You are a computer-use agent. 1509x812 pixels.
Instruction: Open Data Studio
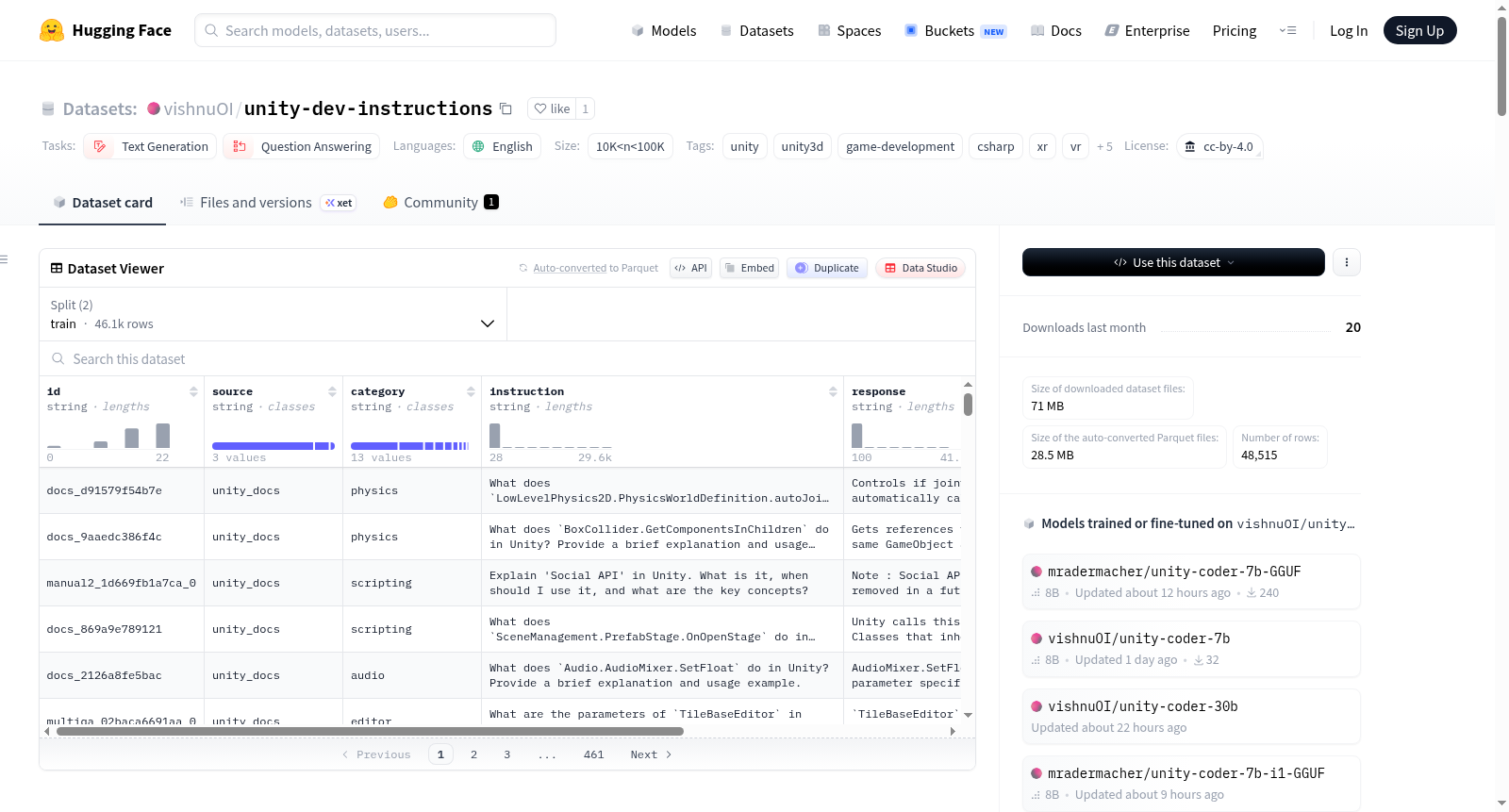(x=920, y=268)
